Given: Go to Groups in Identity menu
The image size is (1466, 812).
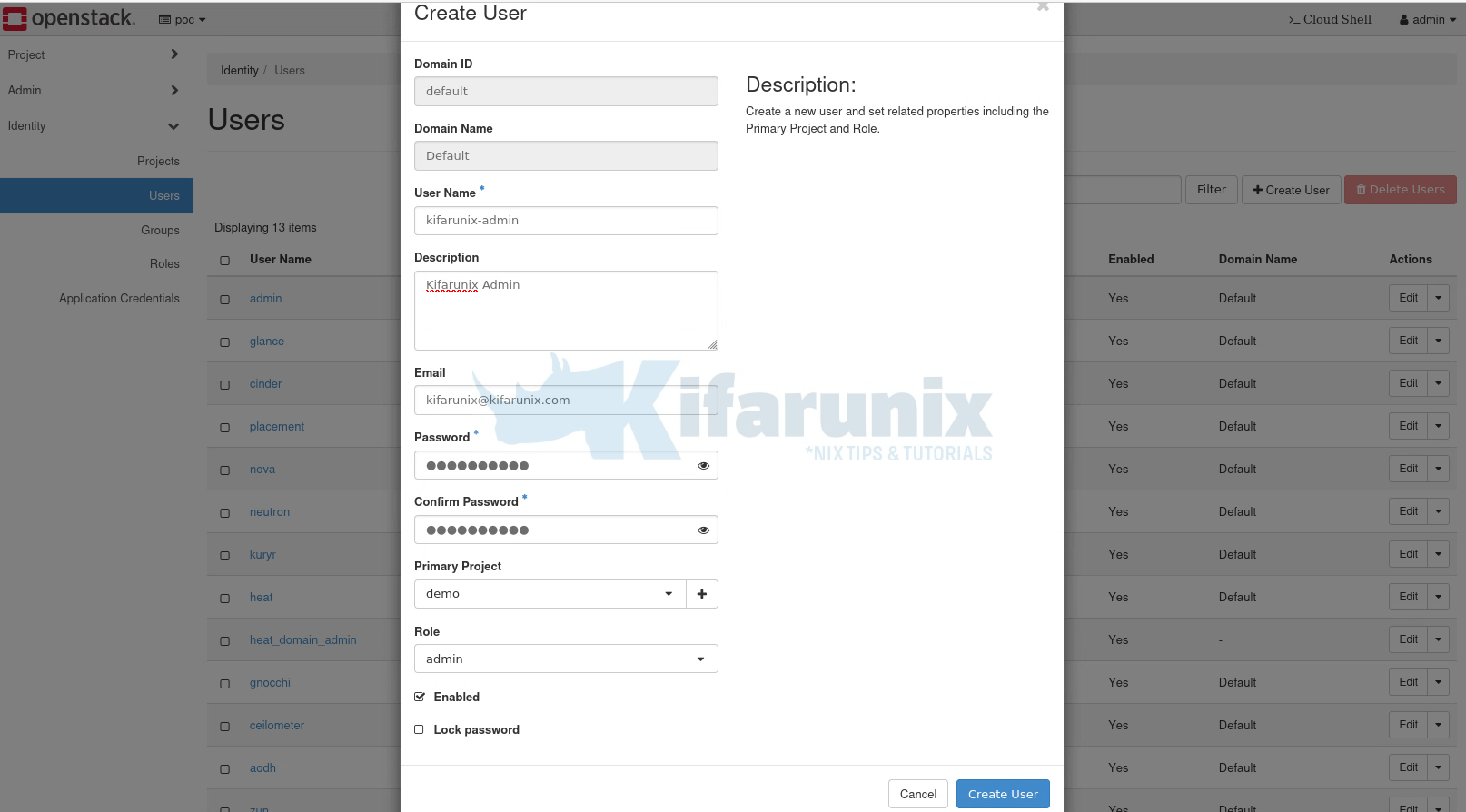Looking at the screenshot, I should pos(160,230).
